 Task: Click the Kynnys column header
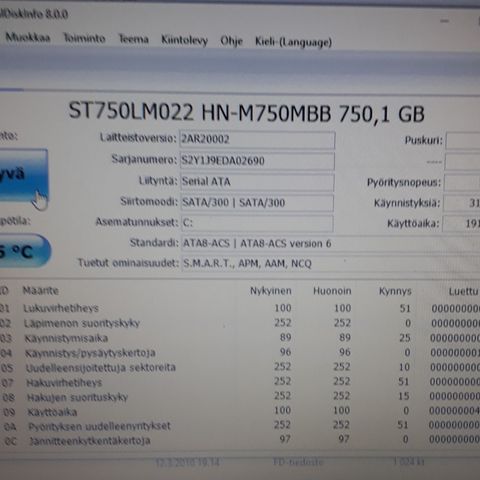pyautogui.click(x=395, y=291)
